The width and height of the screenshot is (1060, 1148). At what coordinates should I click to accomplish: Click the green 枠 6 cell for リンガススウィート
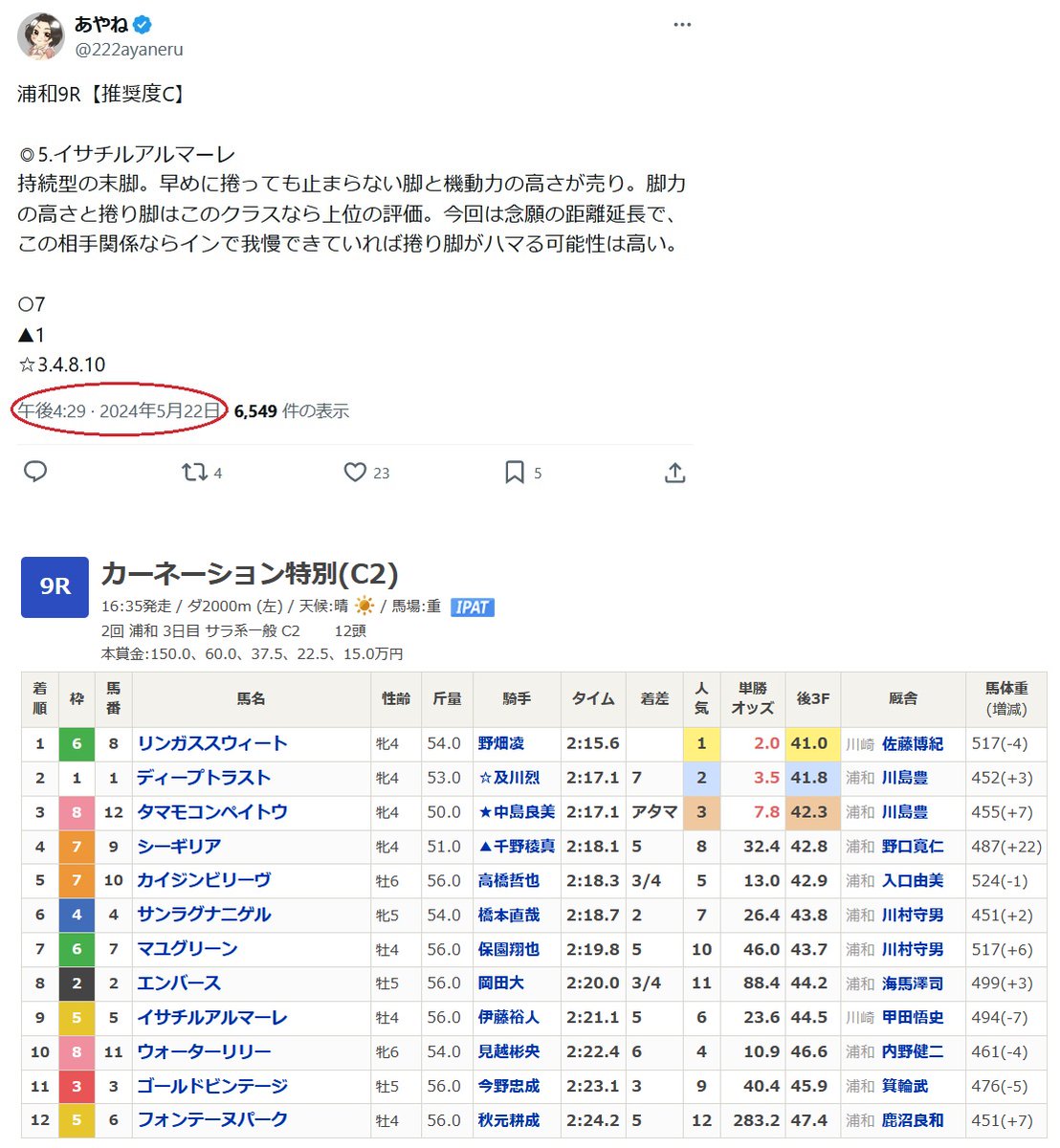point(77,743)
